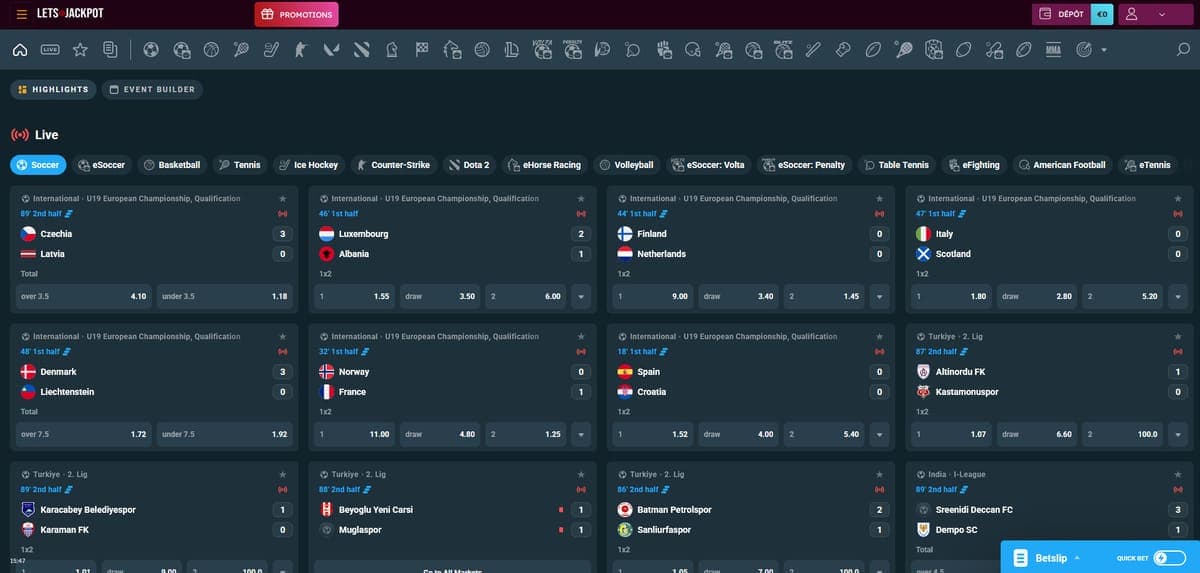Switch to the American Football live tab

(x=1063, y=165)
